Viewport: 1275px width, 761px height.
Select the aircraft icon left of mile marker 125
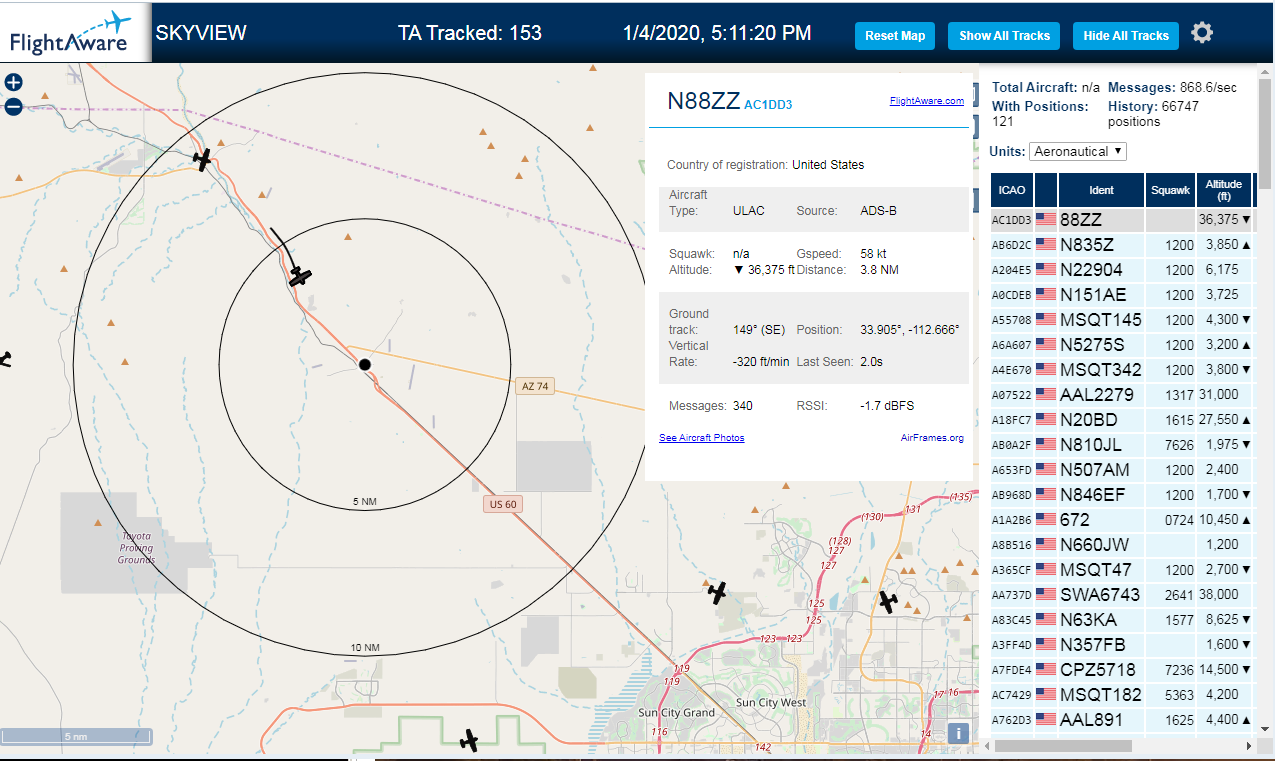[x=717, y=592]
